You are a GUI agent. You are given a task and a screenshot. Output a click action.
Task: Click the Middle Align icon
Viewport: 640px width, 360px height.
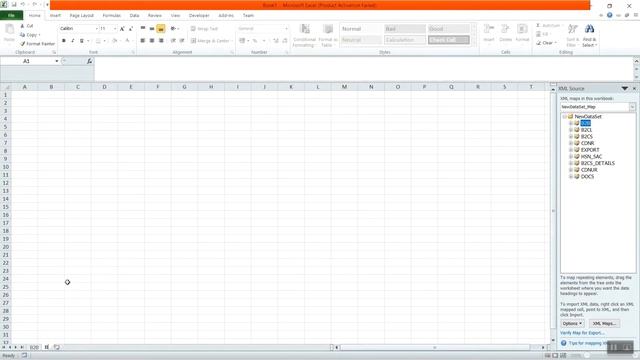click(x=152, y=29)
